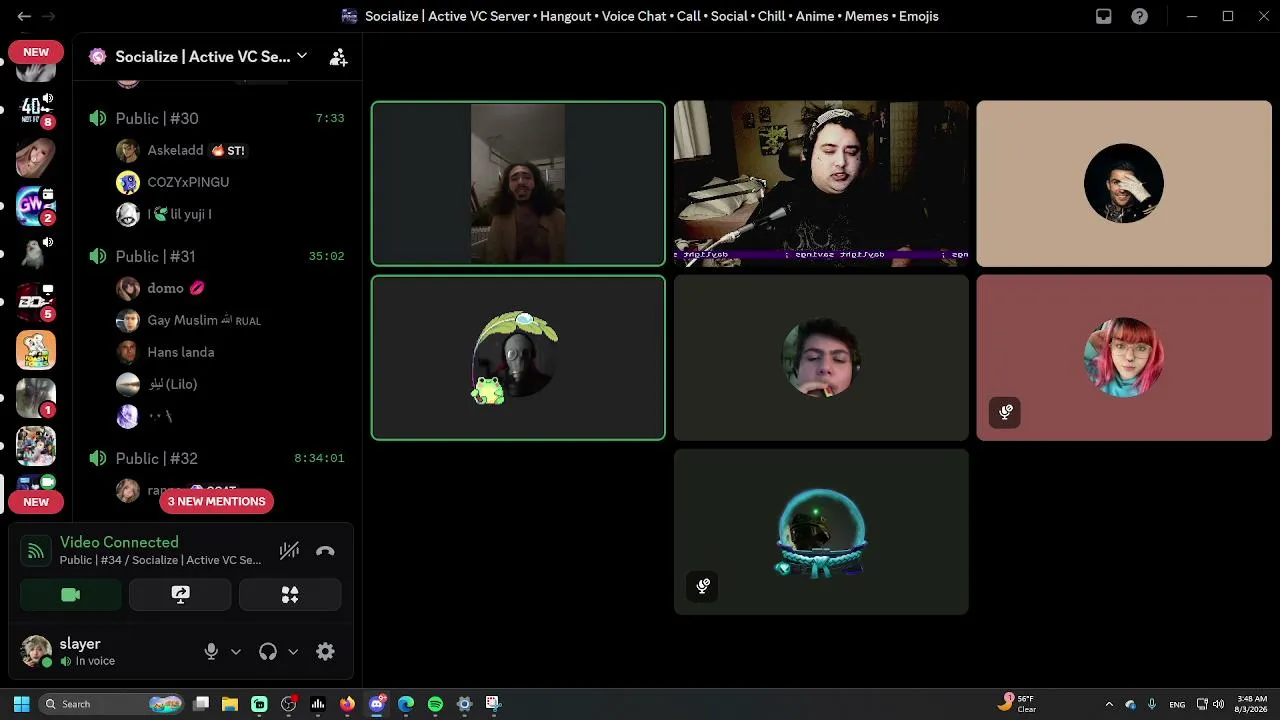Jump to the 3 New Mentions
This screenshot has width=1280, height=720.
pos(216,501)
